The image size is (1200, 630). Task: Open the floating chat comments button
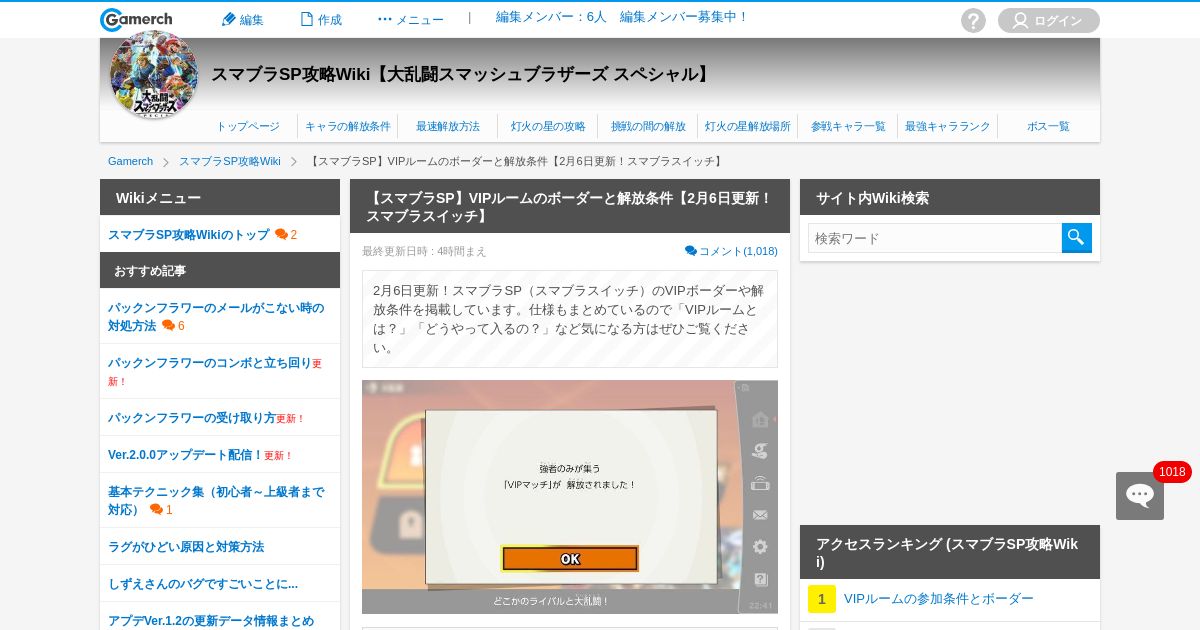pos(1140,496)
